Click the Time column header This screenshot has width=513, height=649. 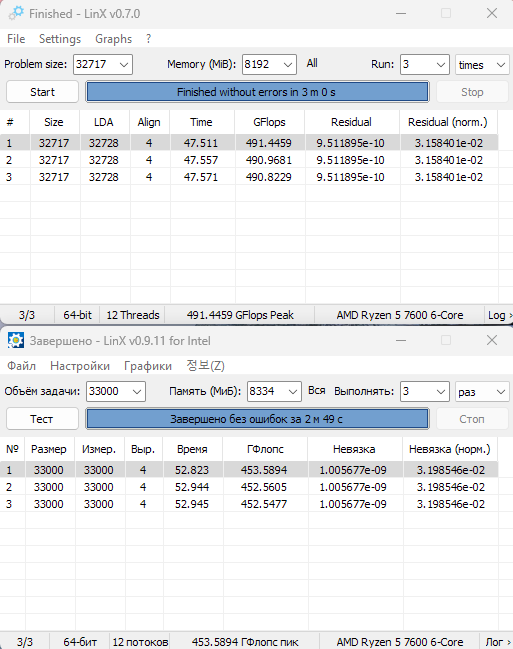[202, 122]
